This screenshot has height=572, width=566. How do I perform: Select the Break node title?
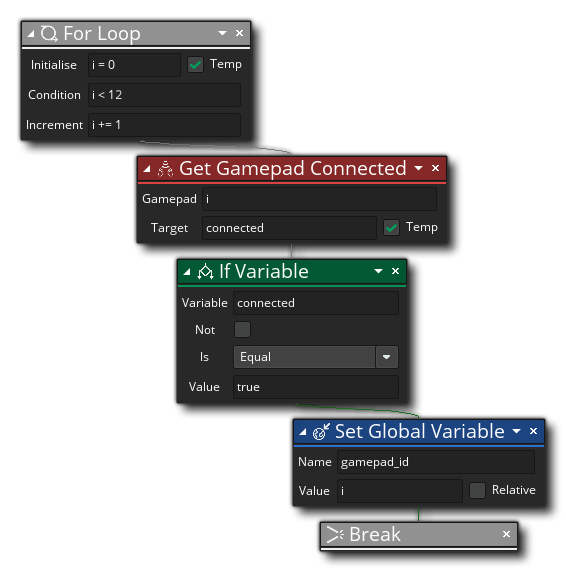point(375,534)
